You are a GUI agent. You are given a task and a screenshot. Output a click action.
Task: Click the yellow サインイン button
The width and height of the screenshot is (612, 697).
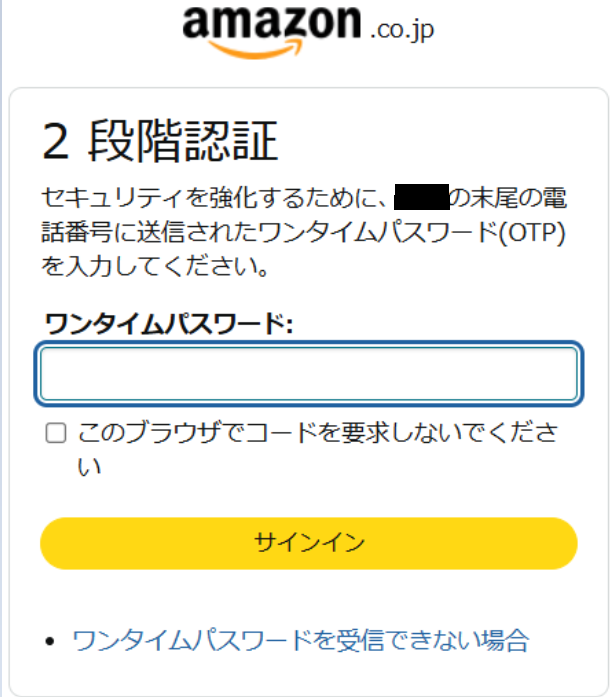tap(309, 543)
